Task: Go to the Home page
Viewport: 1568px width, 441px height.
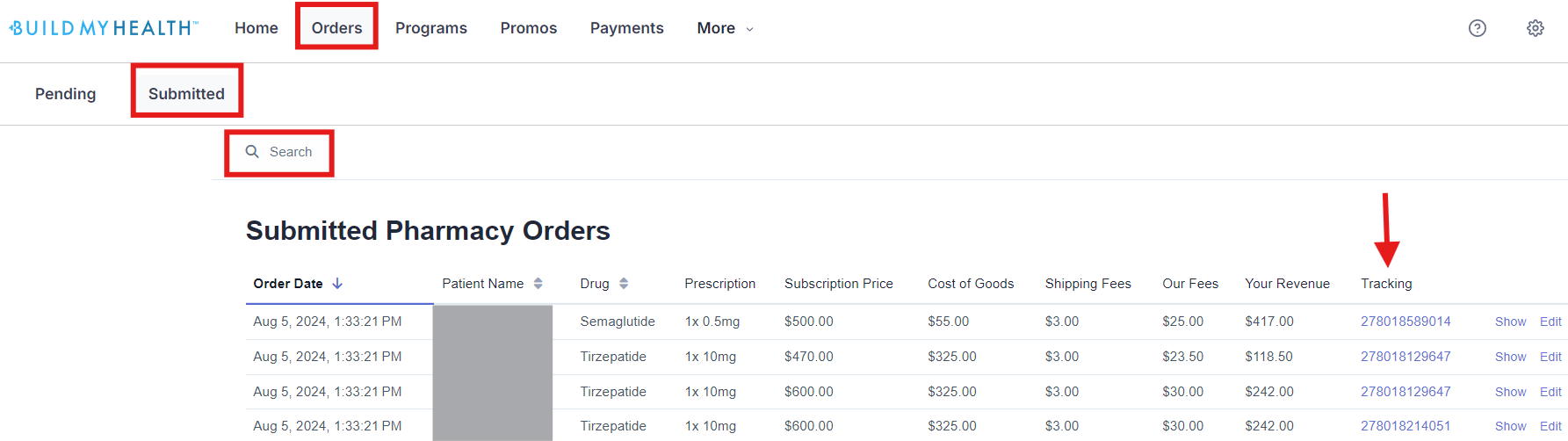Action: point(256,28)
